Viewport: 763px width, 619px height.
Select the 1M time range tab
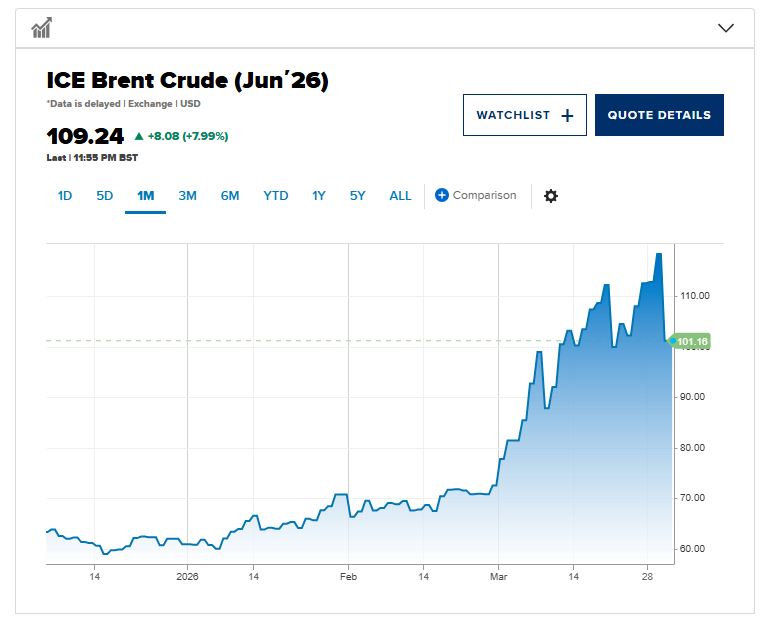pos(145,196)
